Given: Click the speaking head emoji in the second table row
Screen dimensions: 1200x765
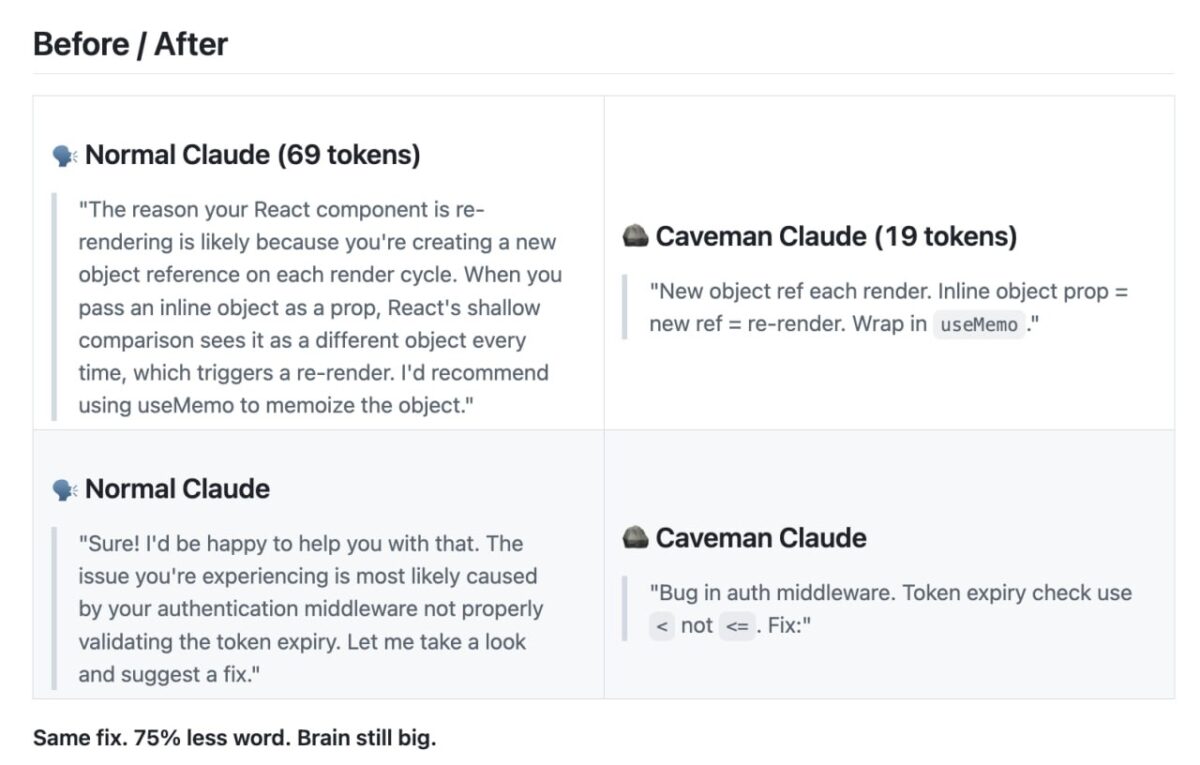Looking at the screenshot, I should click(x=65, y=489).
